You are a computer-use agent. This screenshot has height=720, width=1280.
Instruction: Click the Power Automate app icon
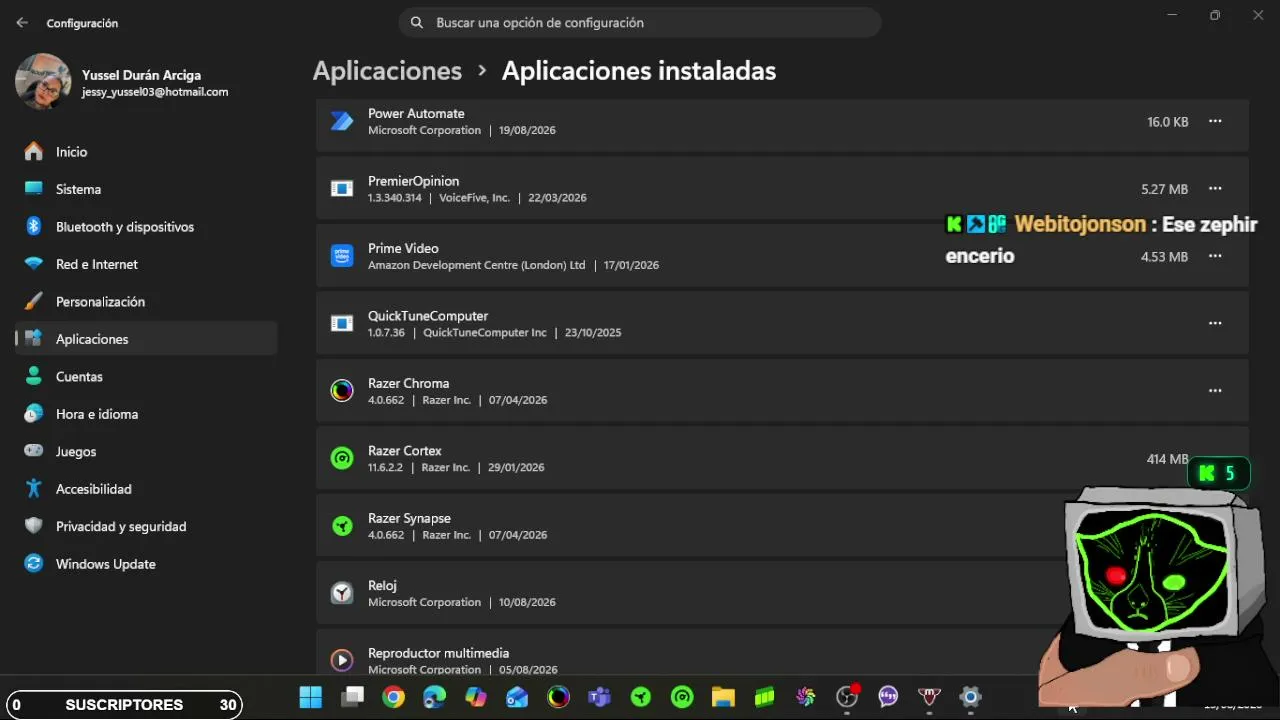pos(342,121)
